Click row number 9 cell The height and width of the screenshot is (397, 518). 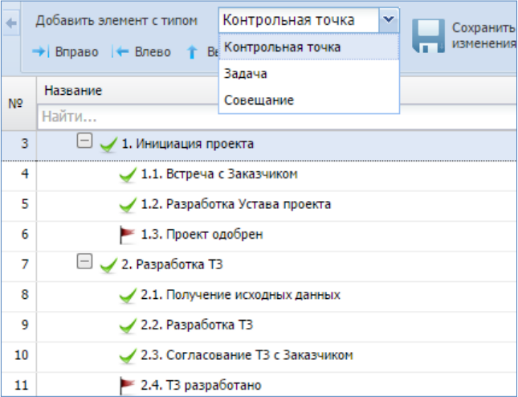[19, 326]
